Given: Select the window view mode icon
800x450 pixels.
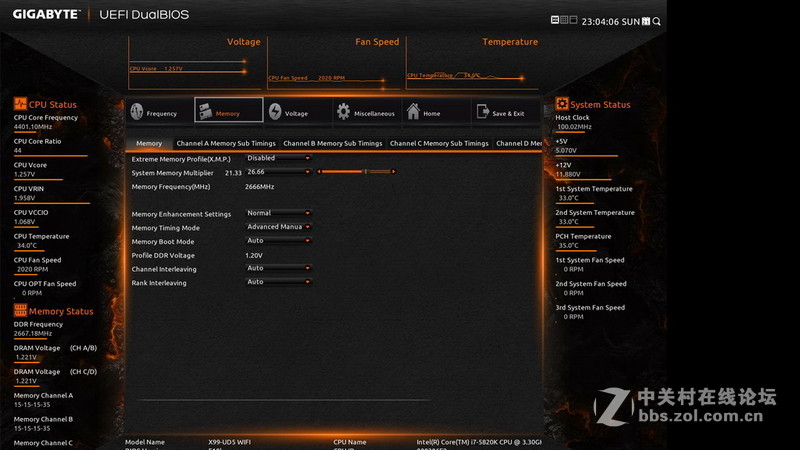Looking at the screenshot, I should coord(573,20).
